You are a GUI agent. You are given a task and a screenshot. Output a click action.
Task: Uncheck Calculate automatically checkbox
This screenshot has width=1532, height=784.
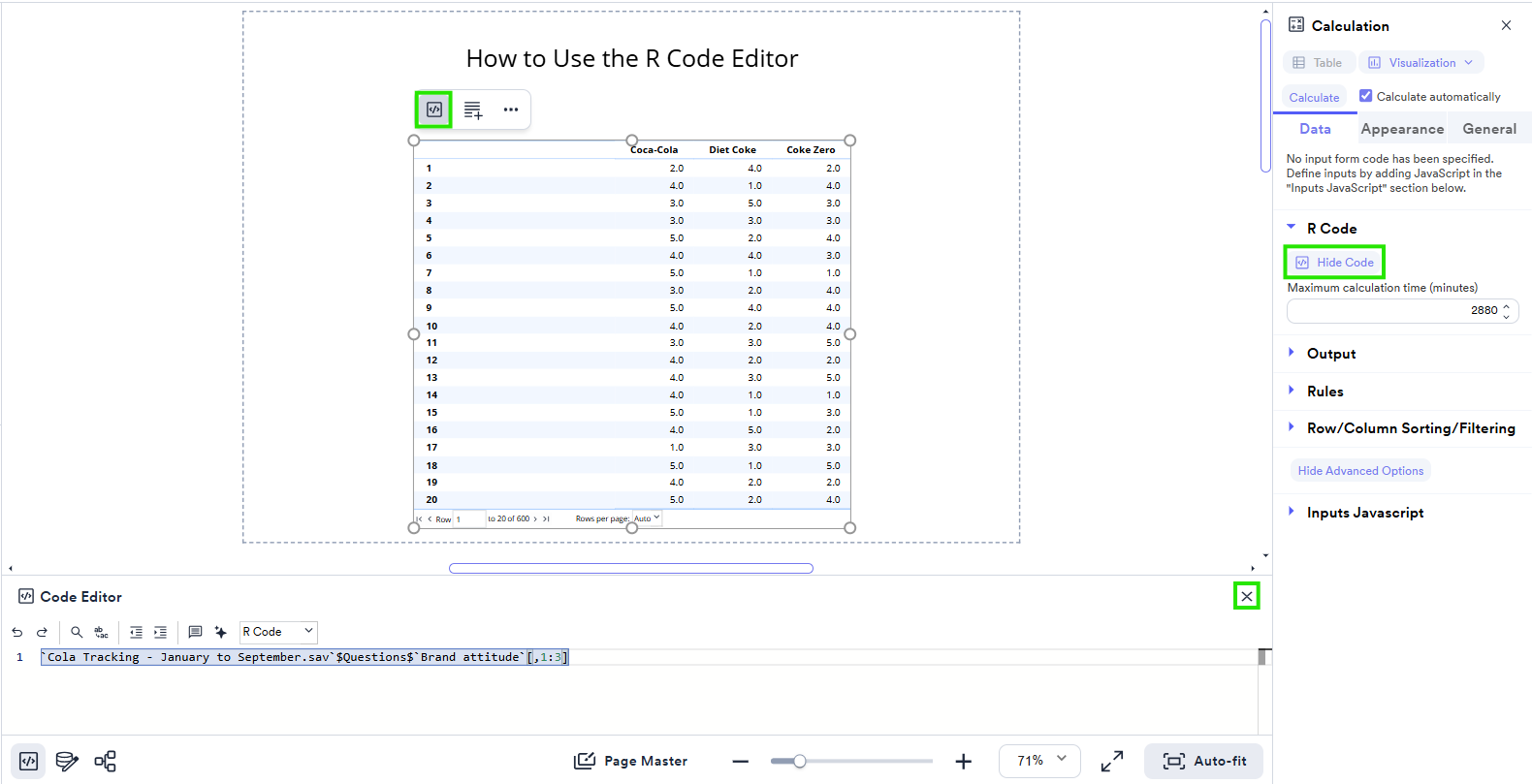click(x=1365, y=96)
